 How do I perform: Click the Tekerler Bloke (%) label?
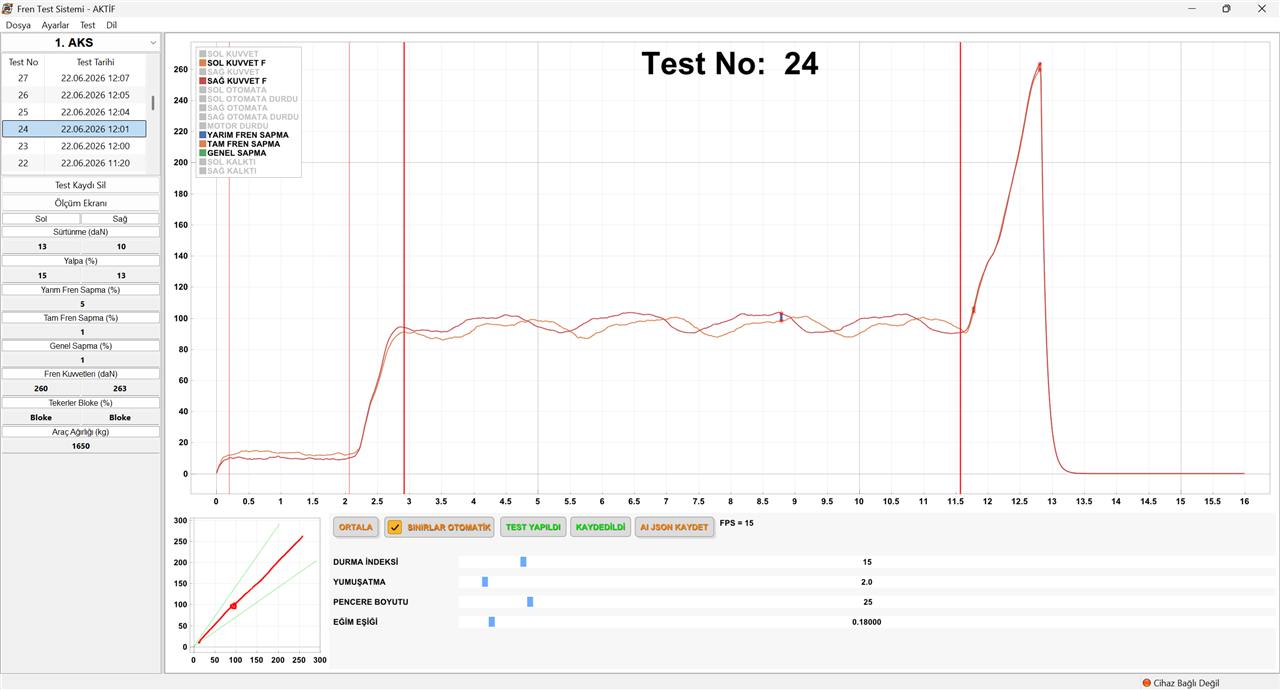[x=80, y=402]
